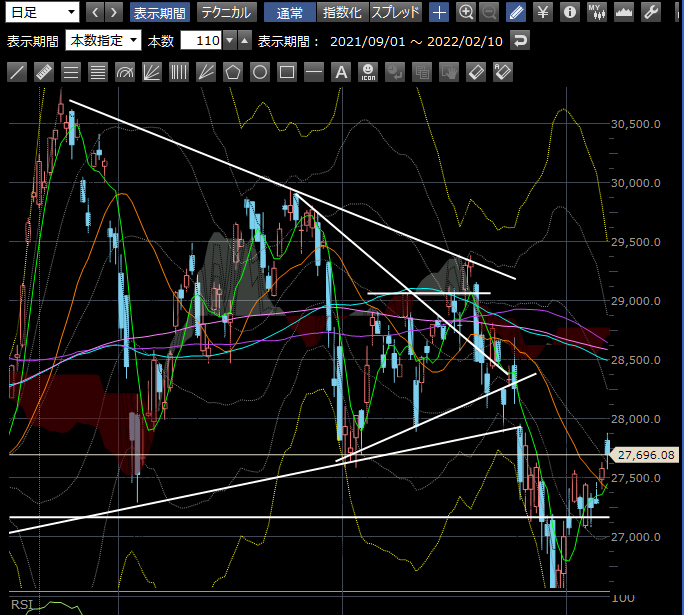Click the スプレッド button
Screen dimensions: 684x615
[x=396, y=13]
